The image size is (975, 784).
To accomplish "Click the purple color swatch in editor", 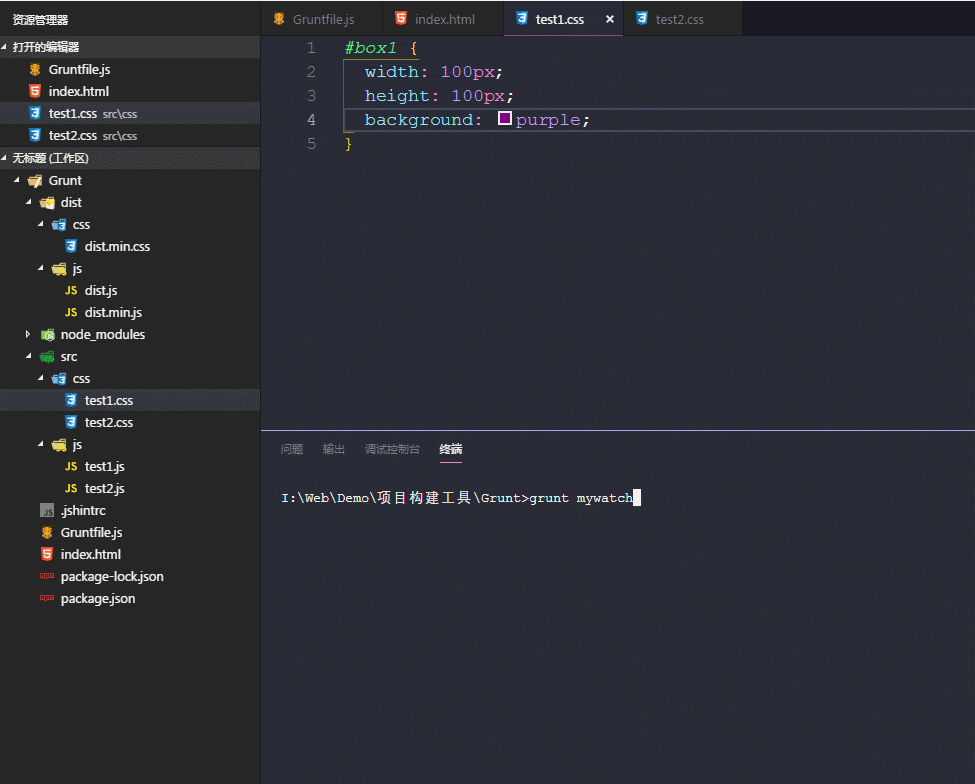I will tap(505, 119).
